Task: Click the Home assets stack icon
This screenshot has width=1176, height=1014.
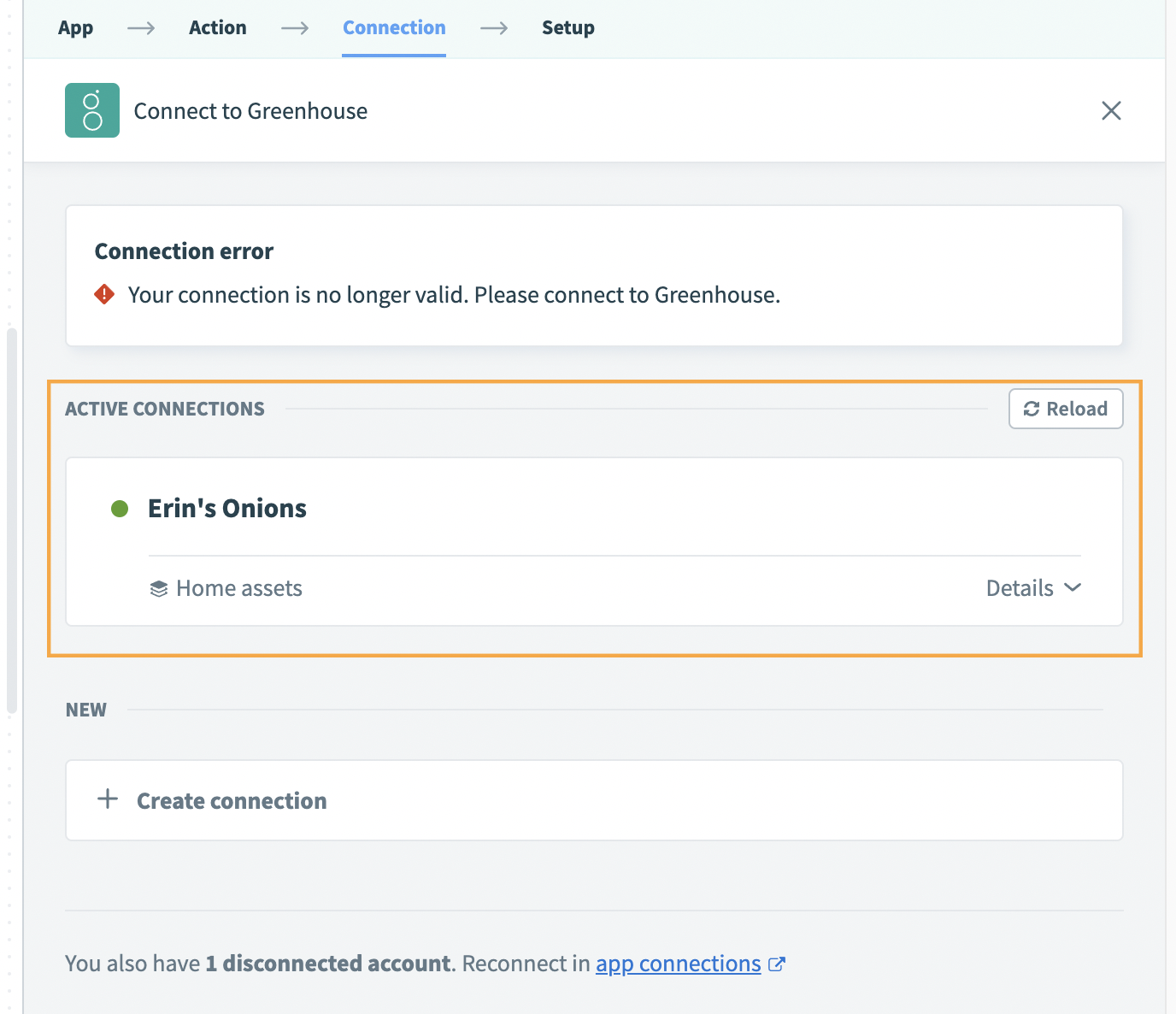Action: [x=158, y=589]
